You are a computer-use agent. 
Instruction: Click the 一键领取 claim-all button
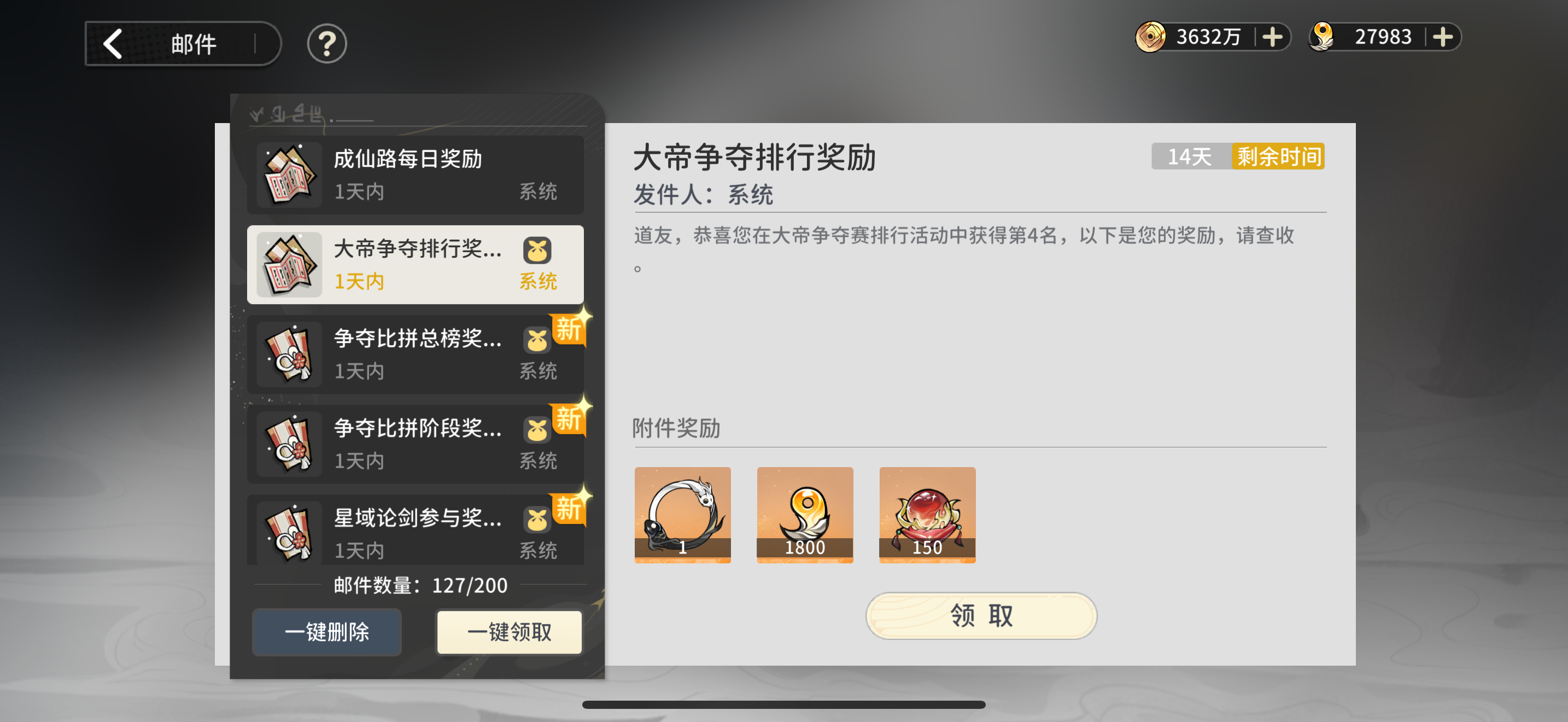510,632
